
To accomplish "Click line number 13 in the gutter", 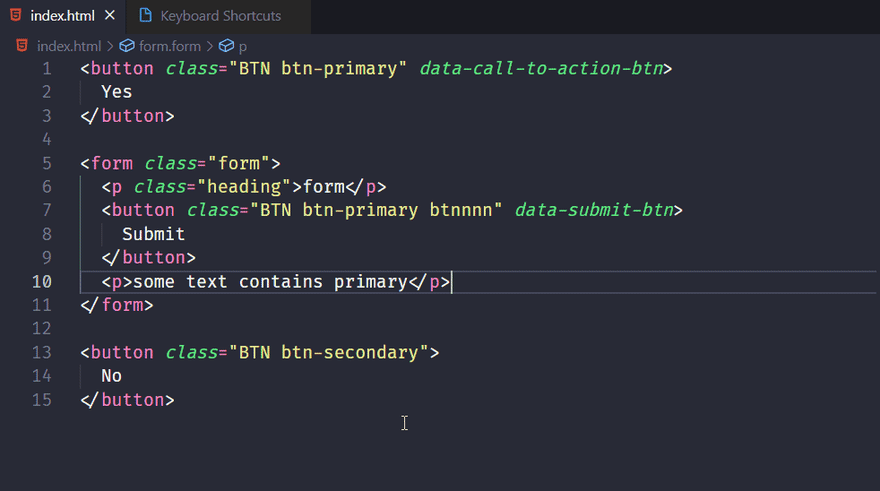I will point(42,352).
